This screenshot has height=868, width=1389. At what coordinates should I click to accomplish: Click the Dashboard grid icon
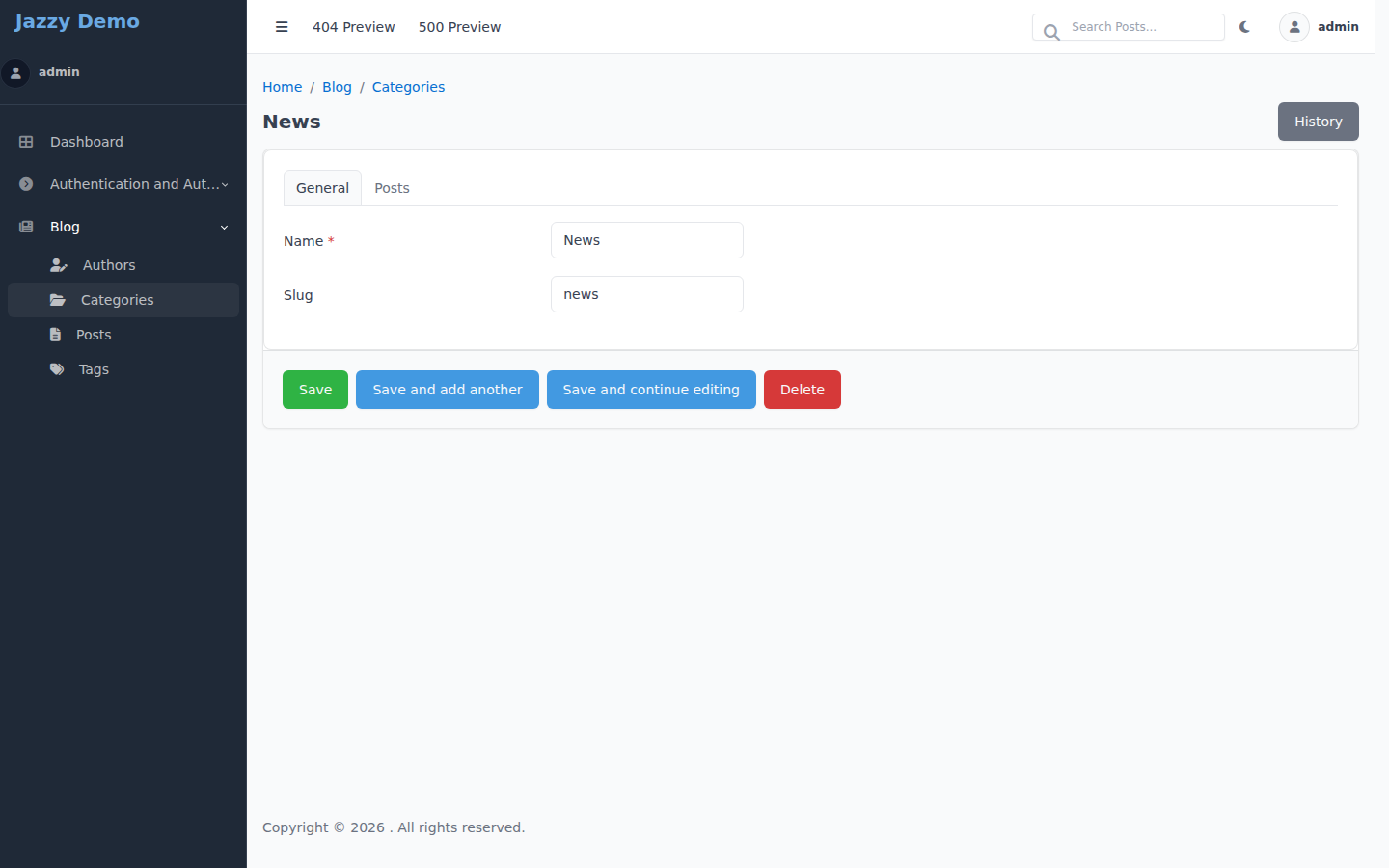[26, 142]
